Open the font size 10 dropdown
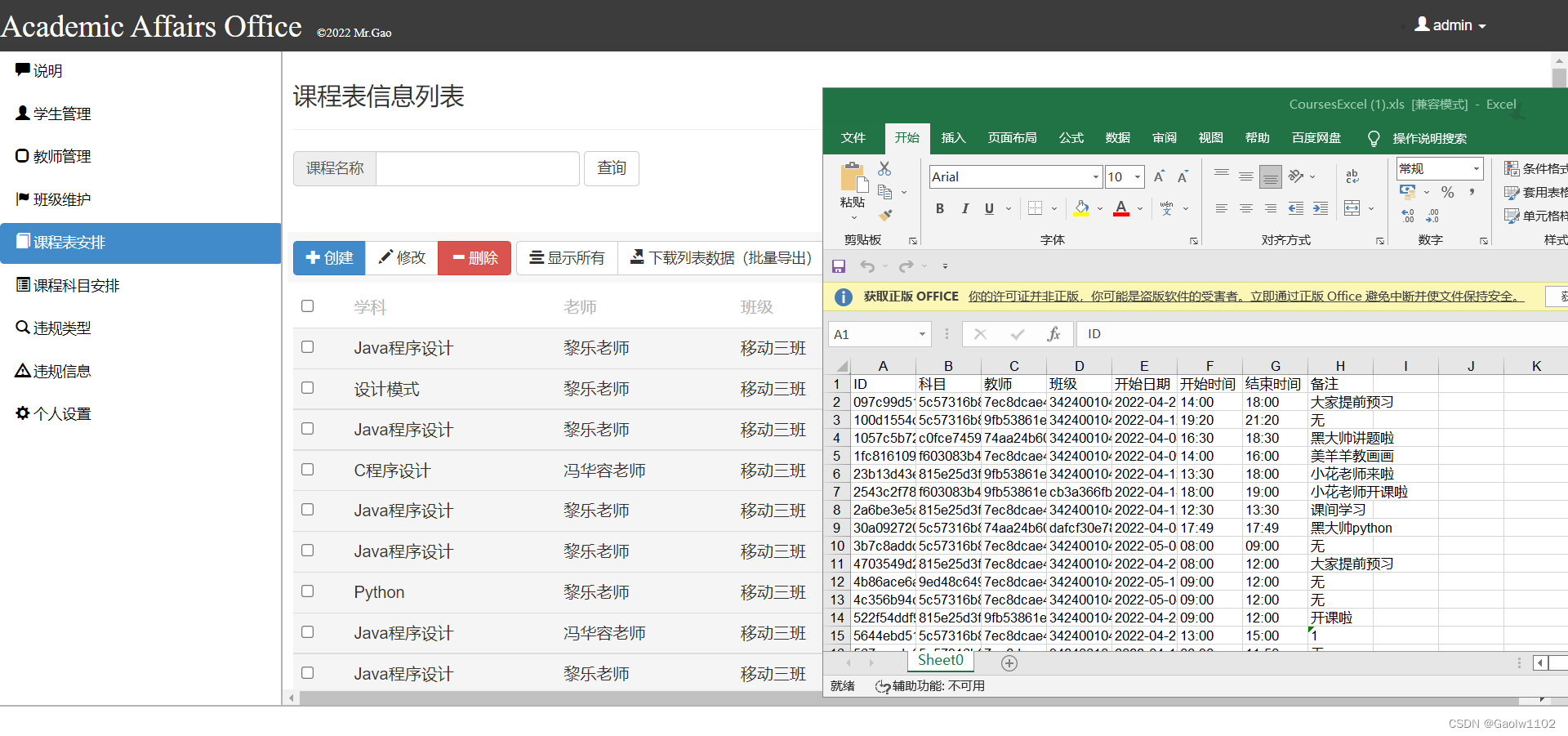1568x736 pixels. coord(1138,177)
